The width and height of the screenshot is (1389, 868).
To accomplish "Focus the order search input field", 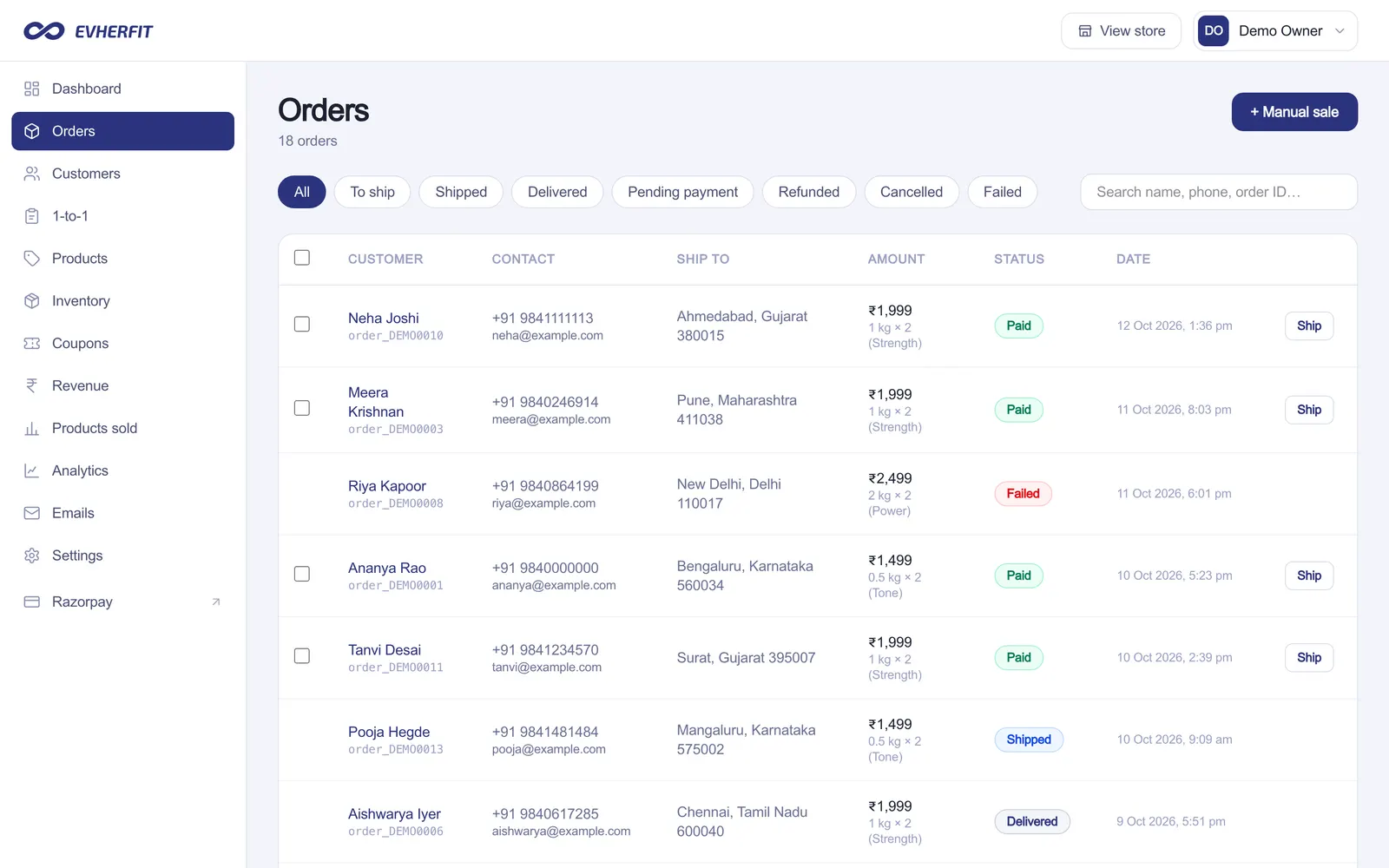I will coord(1219,192).
